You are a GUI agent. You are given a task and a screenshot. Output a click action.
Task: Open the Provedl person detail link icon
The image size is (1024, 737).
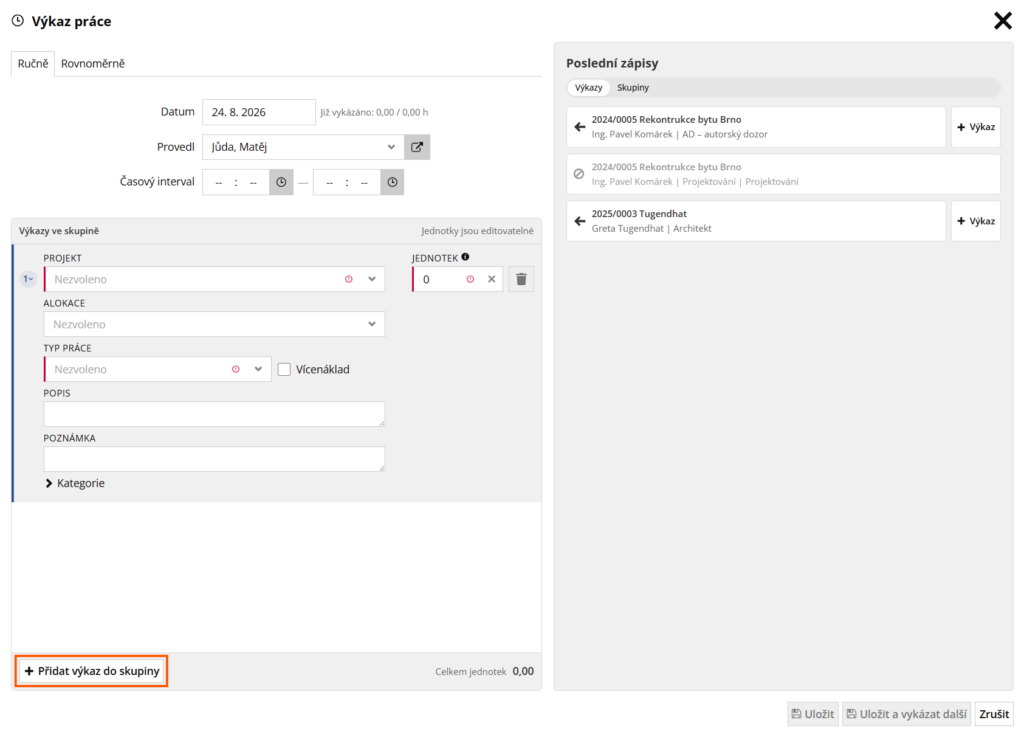pyautogui.click(x=417, y=147)
